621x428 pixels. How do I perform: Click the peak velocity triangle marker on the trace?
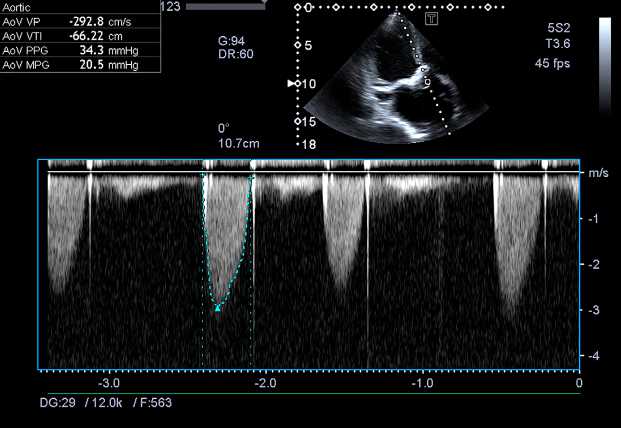tap(217, 308)
